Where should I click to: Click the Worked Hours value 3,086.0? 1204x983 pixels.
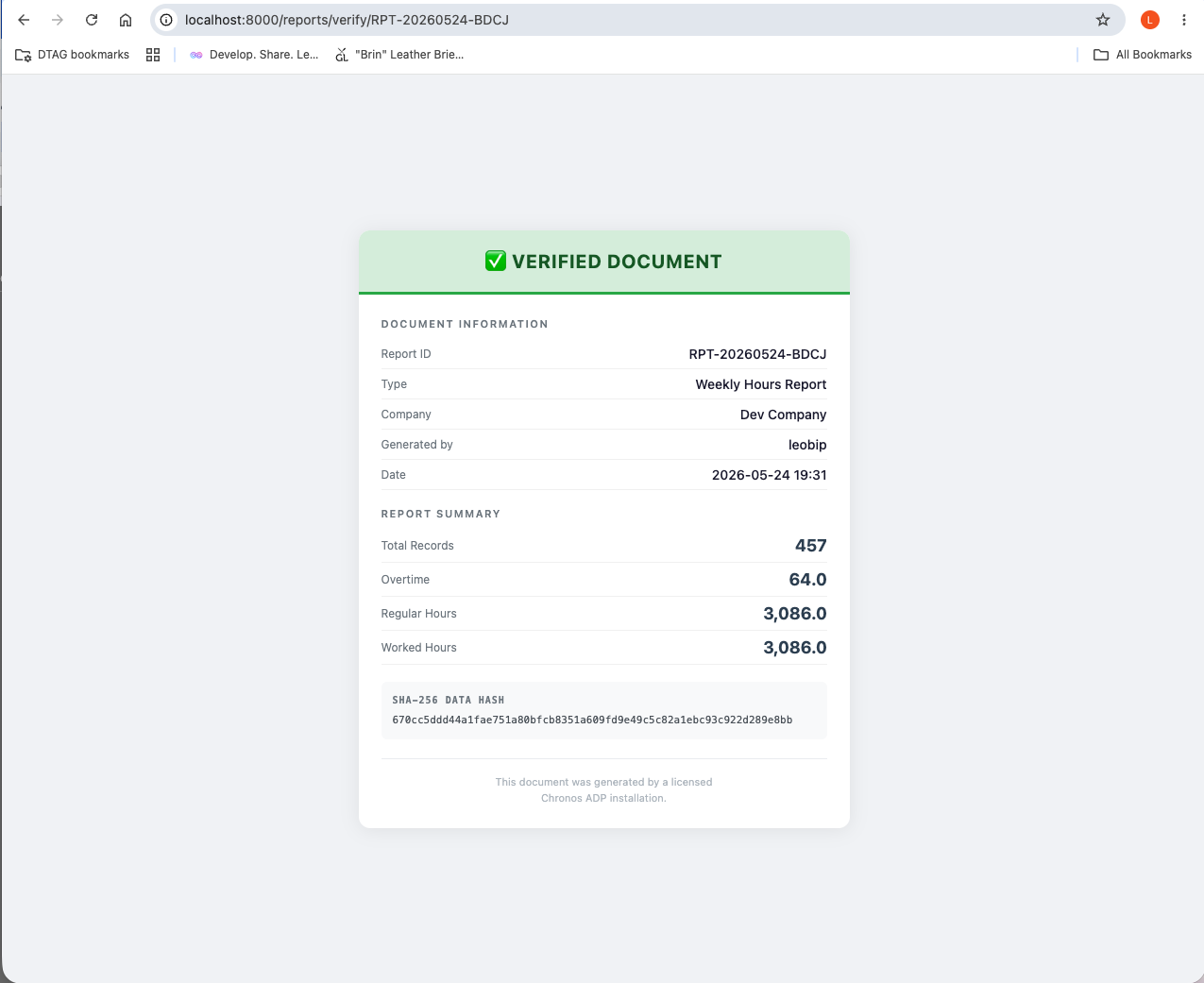795,648
